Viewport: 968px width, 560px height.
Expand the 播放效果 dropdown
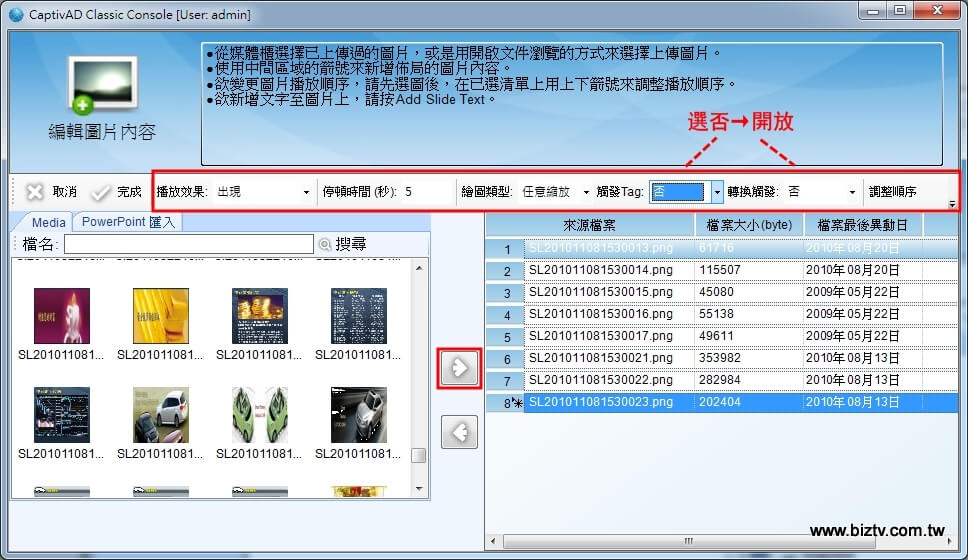pos(306,192)
